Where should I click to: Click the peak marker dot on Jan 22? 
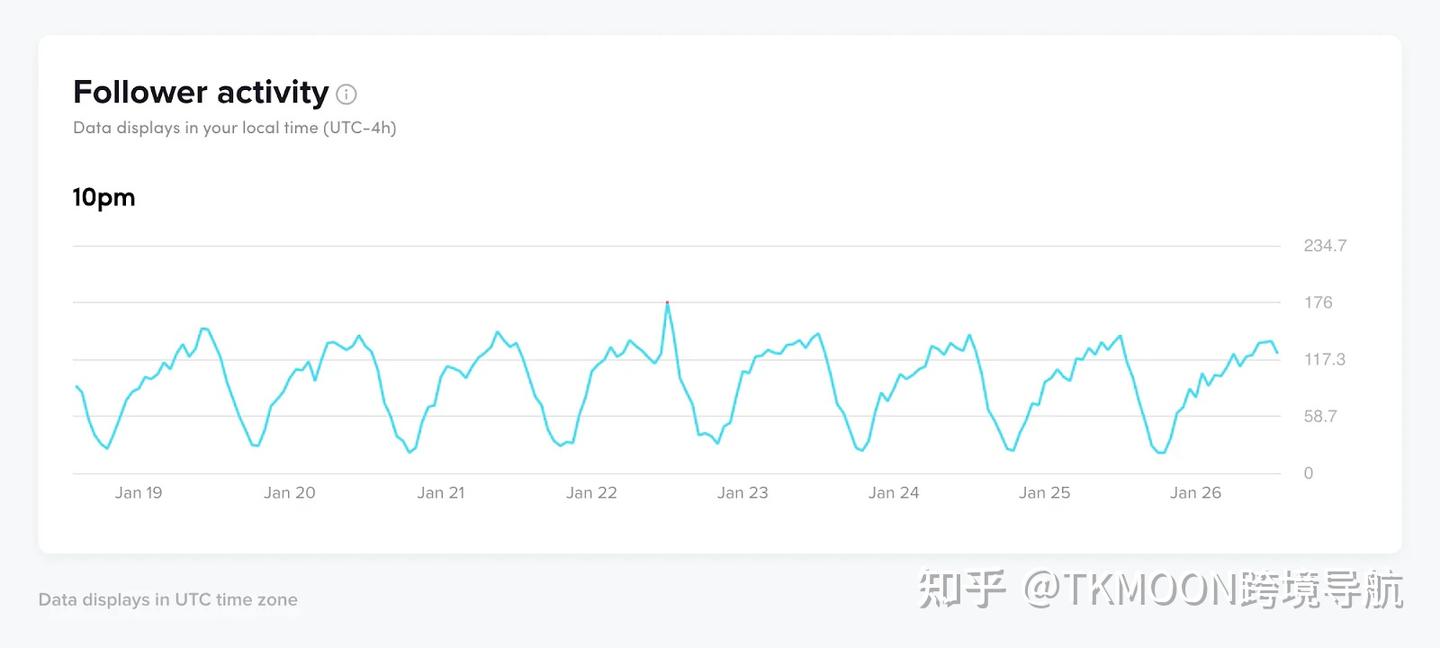[x=667, y=302]
